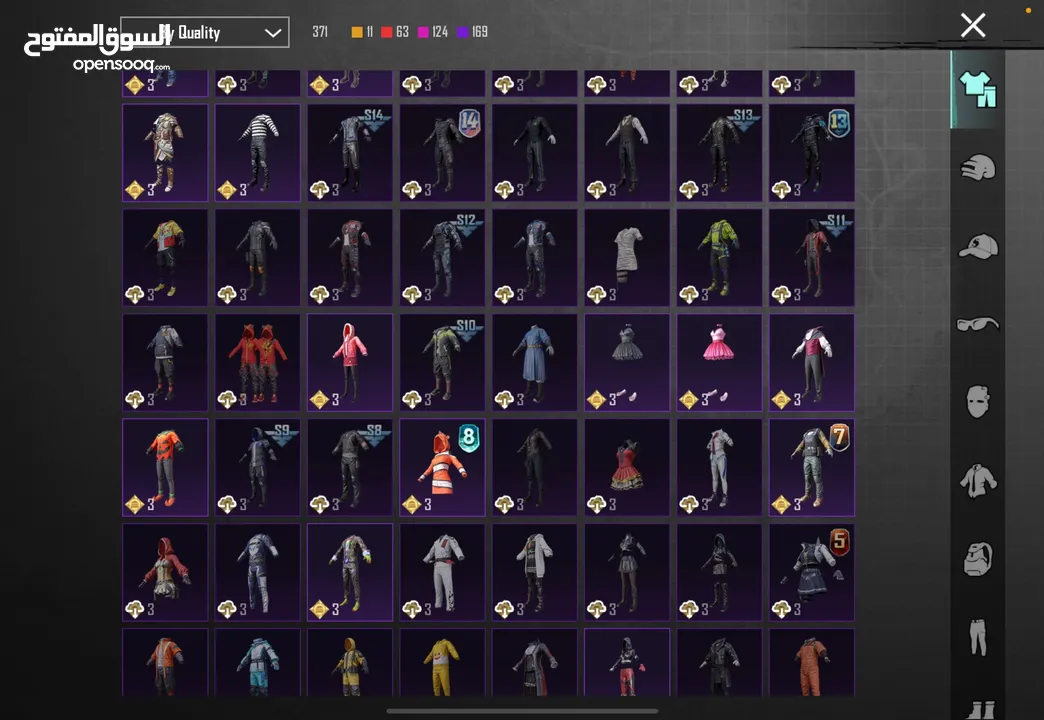
Task: Pick the orange t-shirt with gray pants
Action: click(x=165, y=468)
